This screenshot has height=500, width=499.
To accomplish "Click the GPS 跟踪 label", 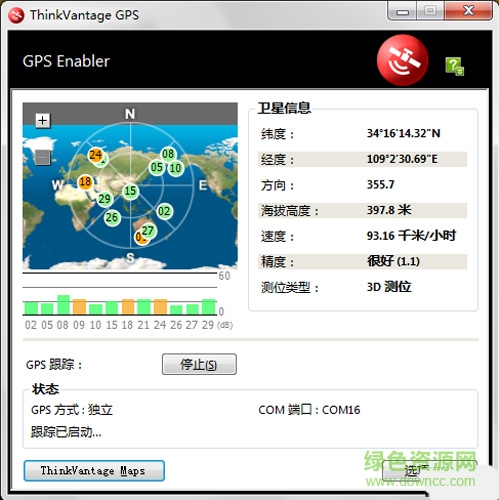I will [x=54, y=365].
